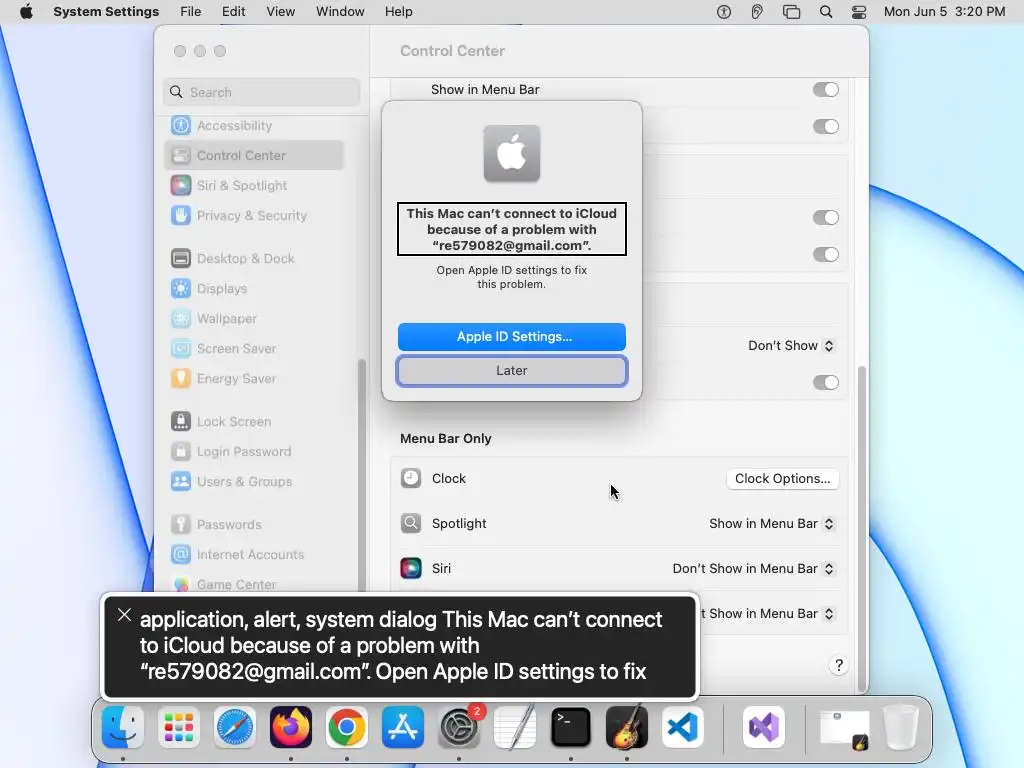
Task: Launch Finder from the Dock
Action: [x=123, y=727]
